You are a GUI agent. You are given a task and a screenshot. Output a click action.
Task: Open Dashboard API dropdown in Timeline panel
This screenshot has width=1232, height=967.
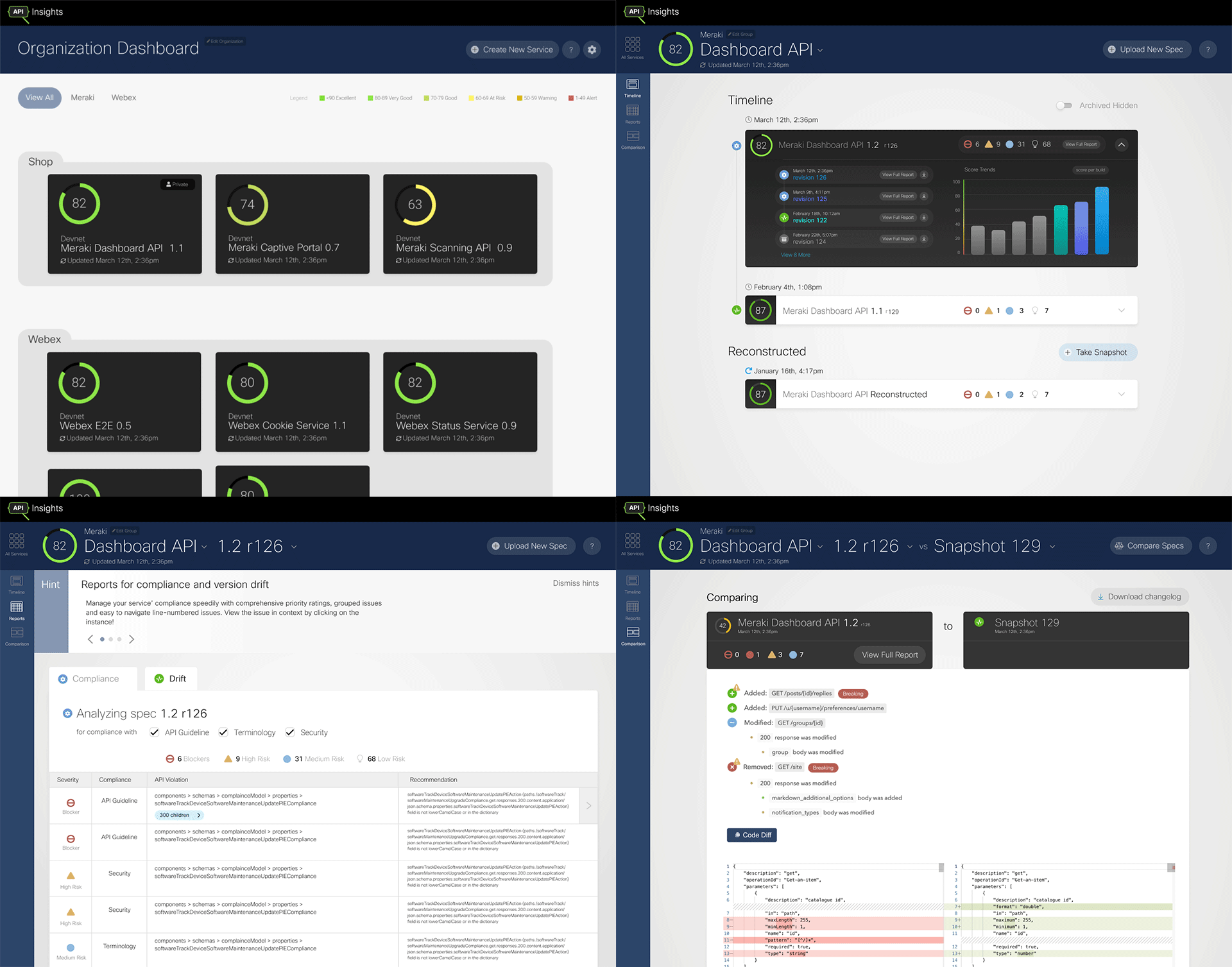coord(821,51)
